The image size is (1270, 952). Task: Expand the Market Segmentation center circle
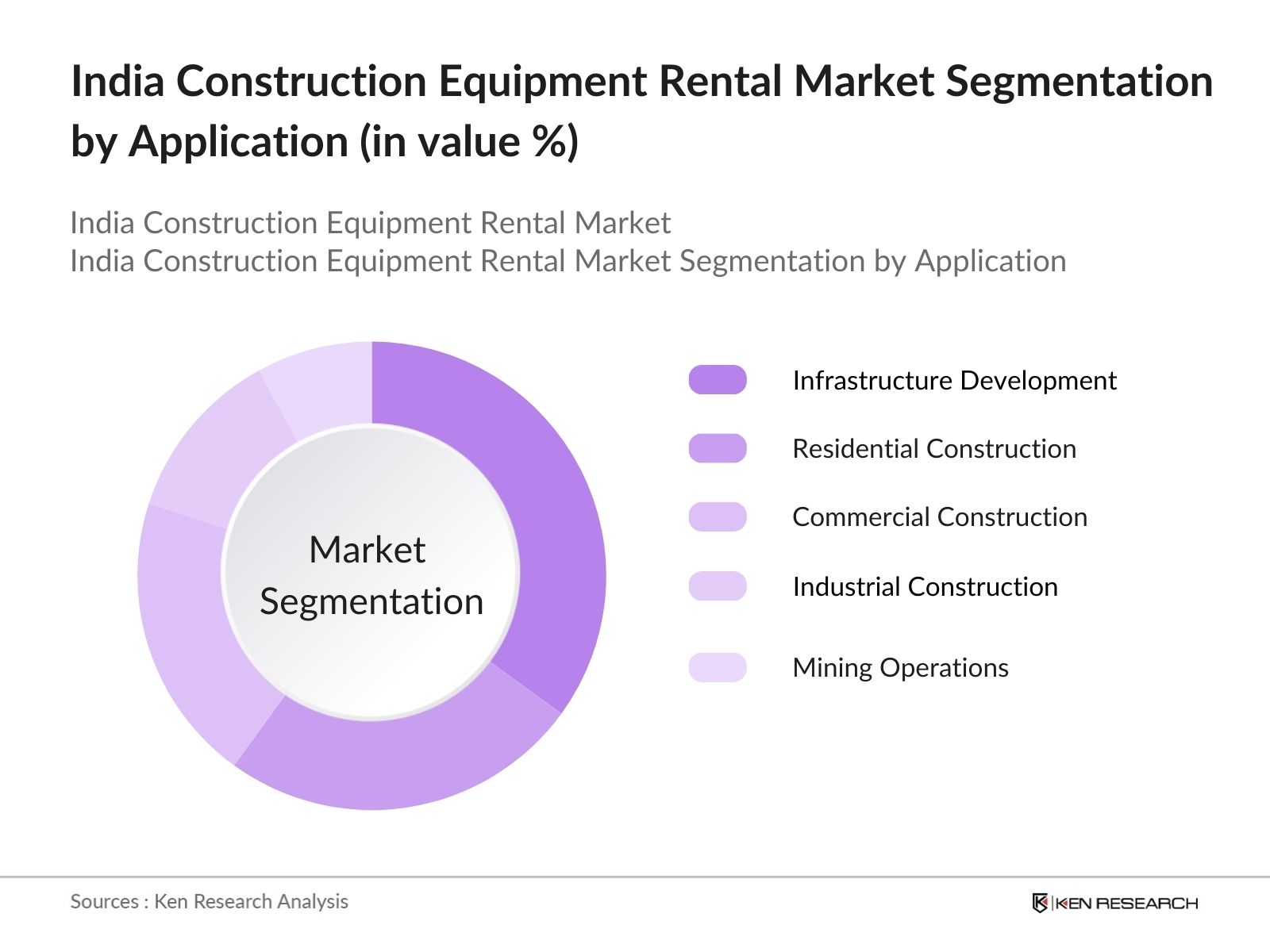tap(373, 575)
